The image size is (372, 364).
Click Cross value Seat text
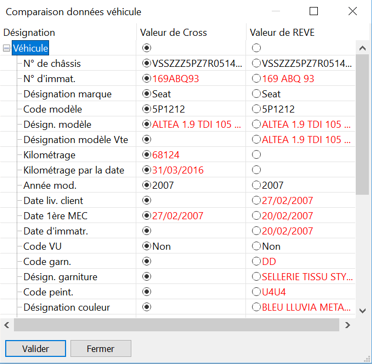pos(162,94)
